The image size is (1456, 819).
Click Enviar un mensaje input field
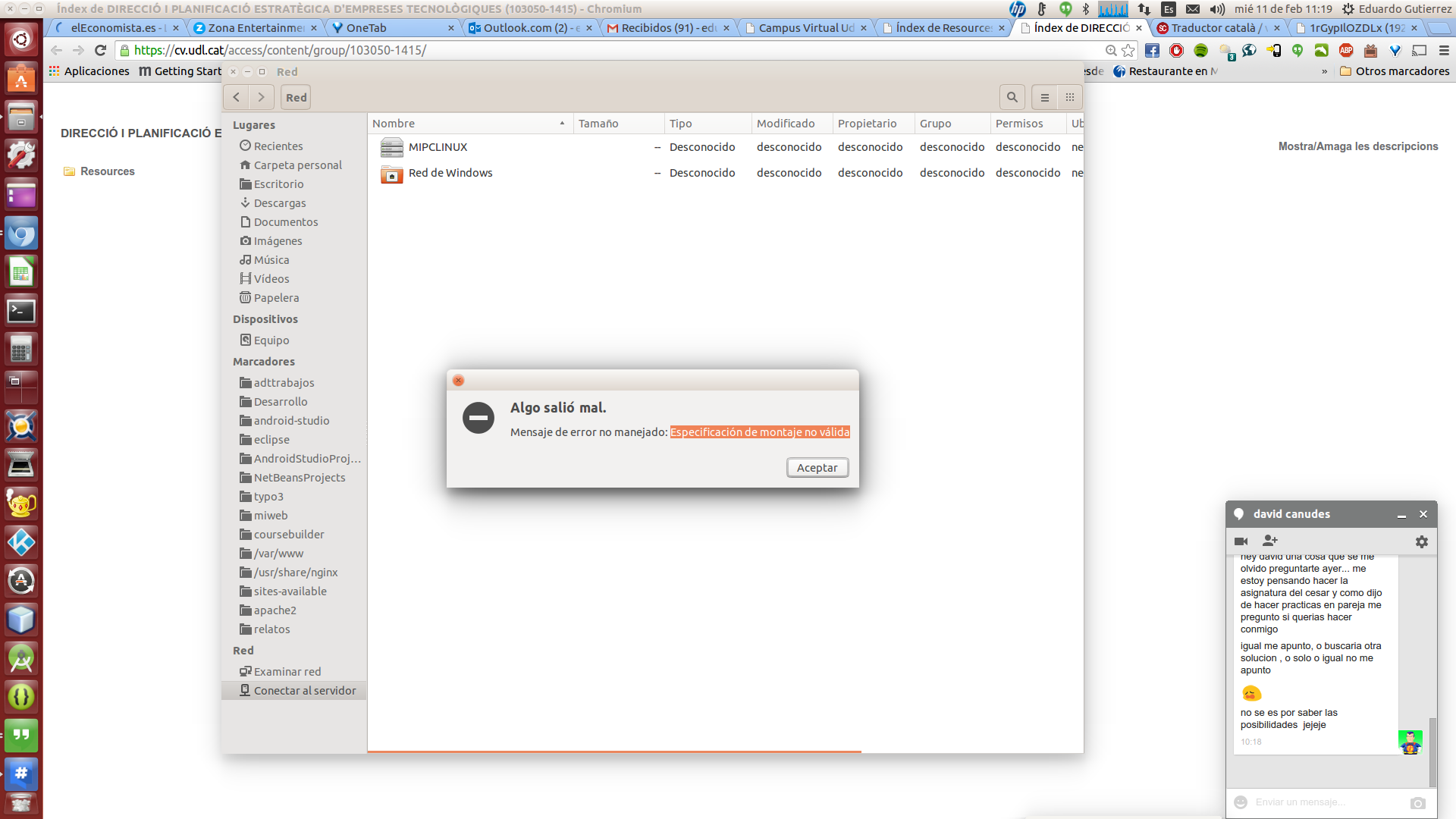click(x=1327, y=802)
